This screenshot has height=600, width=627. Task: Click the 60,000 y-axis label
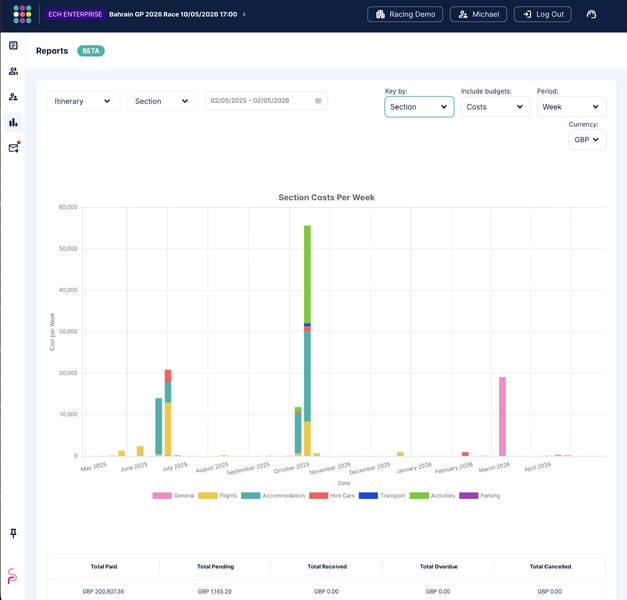68,207
